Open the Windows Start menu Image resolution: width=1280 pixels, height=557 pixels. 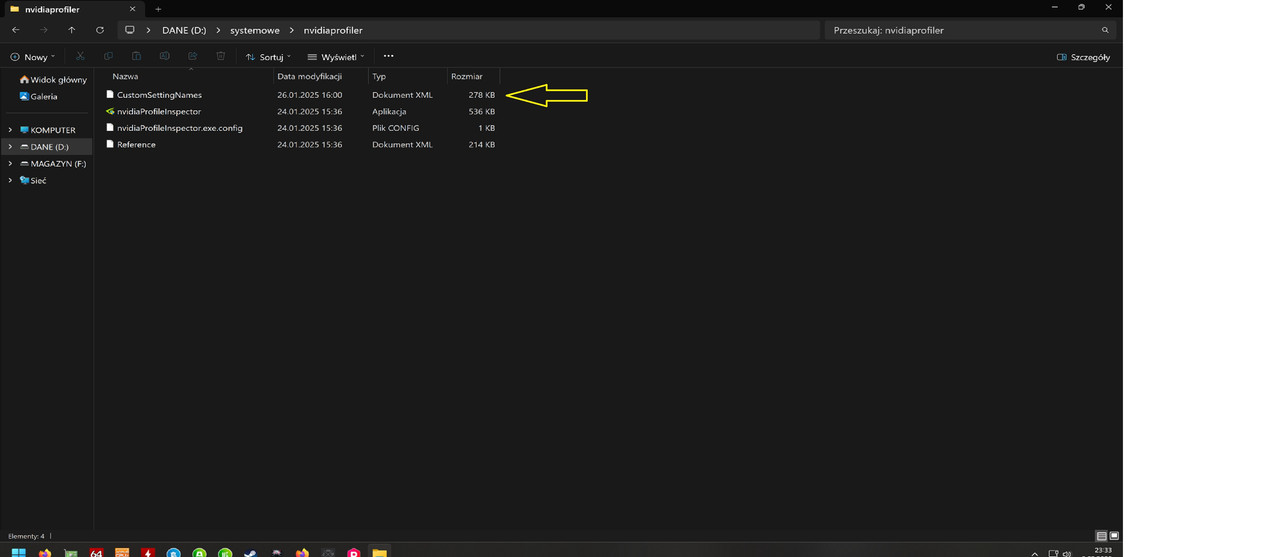(x=18, y=552)
